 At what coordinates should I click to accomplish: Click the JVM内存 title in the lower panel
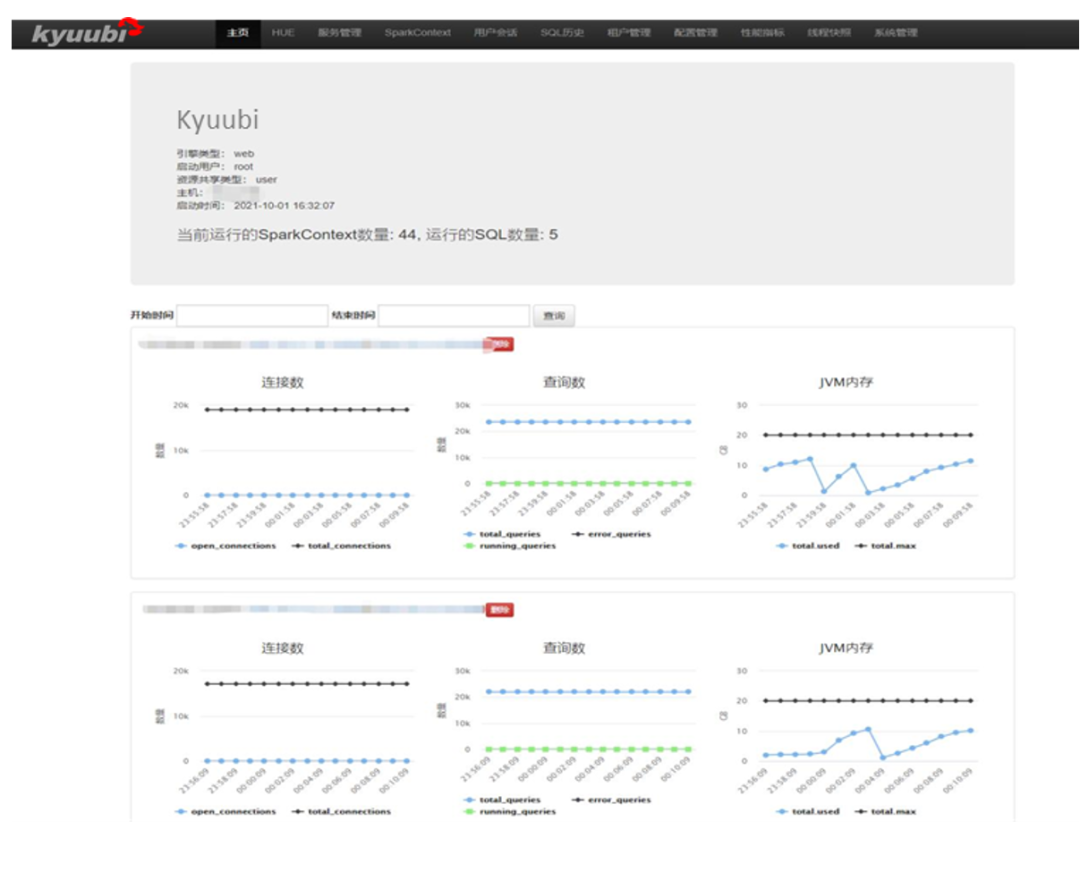[846, 648]
